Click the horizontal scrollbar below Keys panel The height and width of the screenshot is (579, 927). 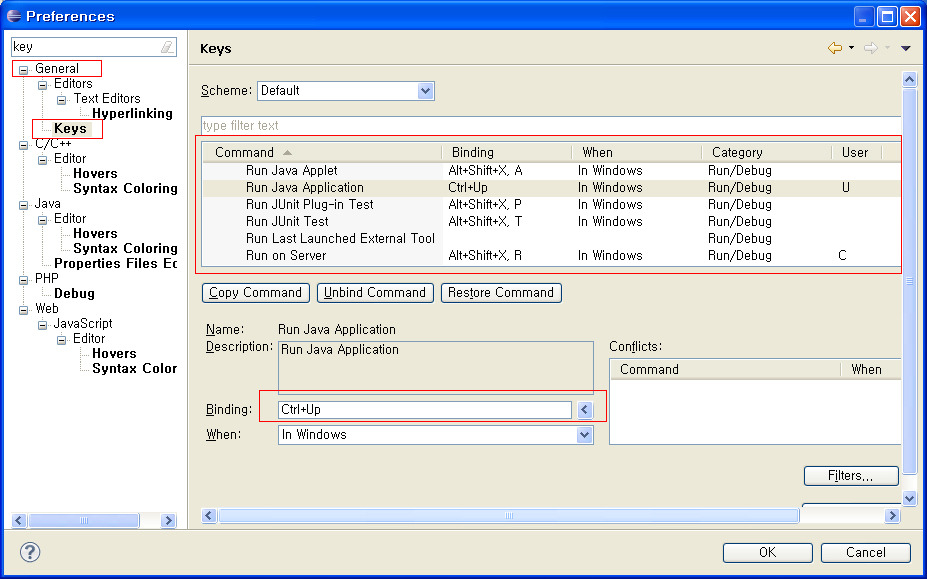coord(508,516)
